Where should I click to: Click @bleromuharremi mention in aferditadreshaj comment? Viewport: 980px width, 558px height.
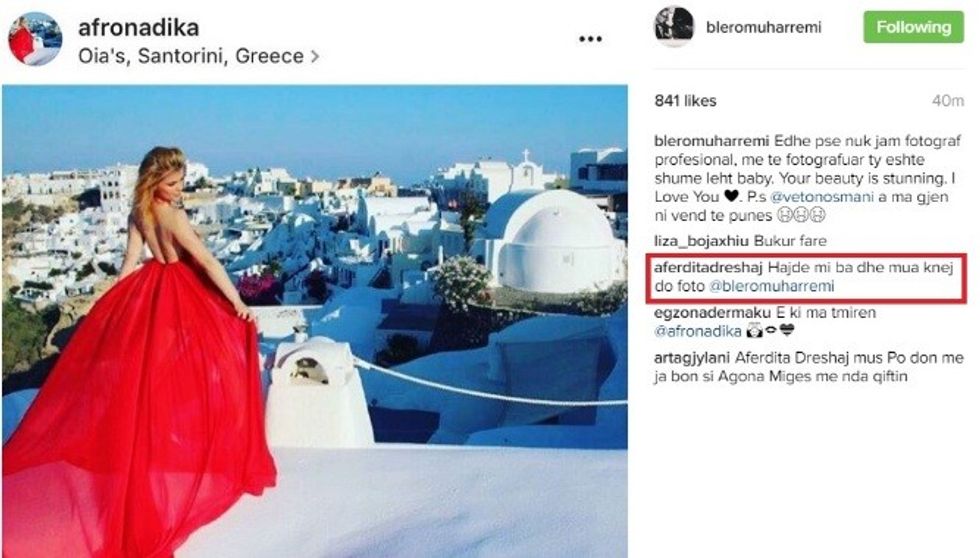pos(771,286)
